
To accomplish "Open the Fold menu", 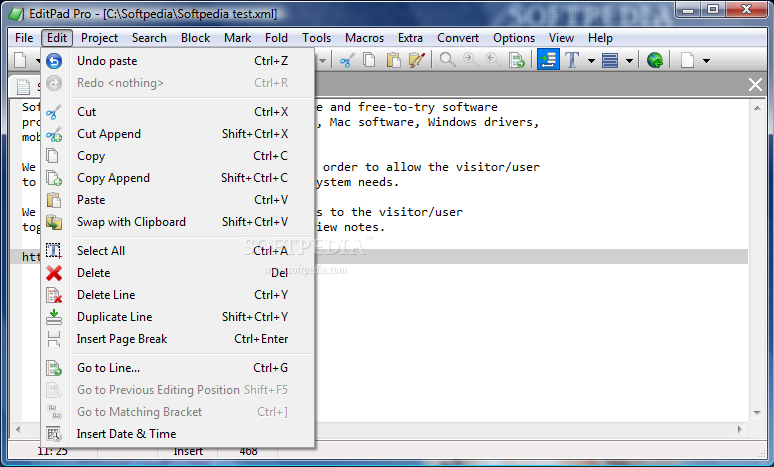I will [276, 38].
